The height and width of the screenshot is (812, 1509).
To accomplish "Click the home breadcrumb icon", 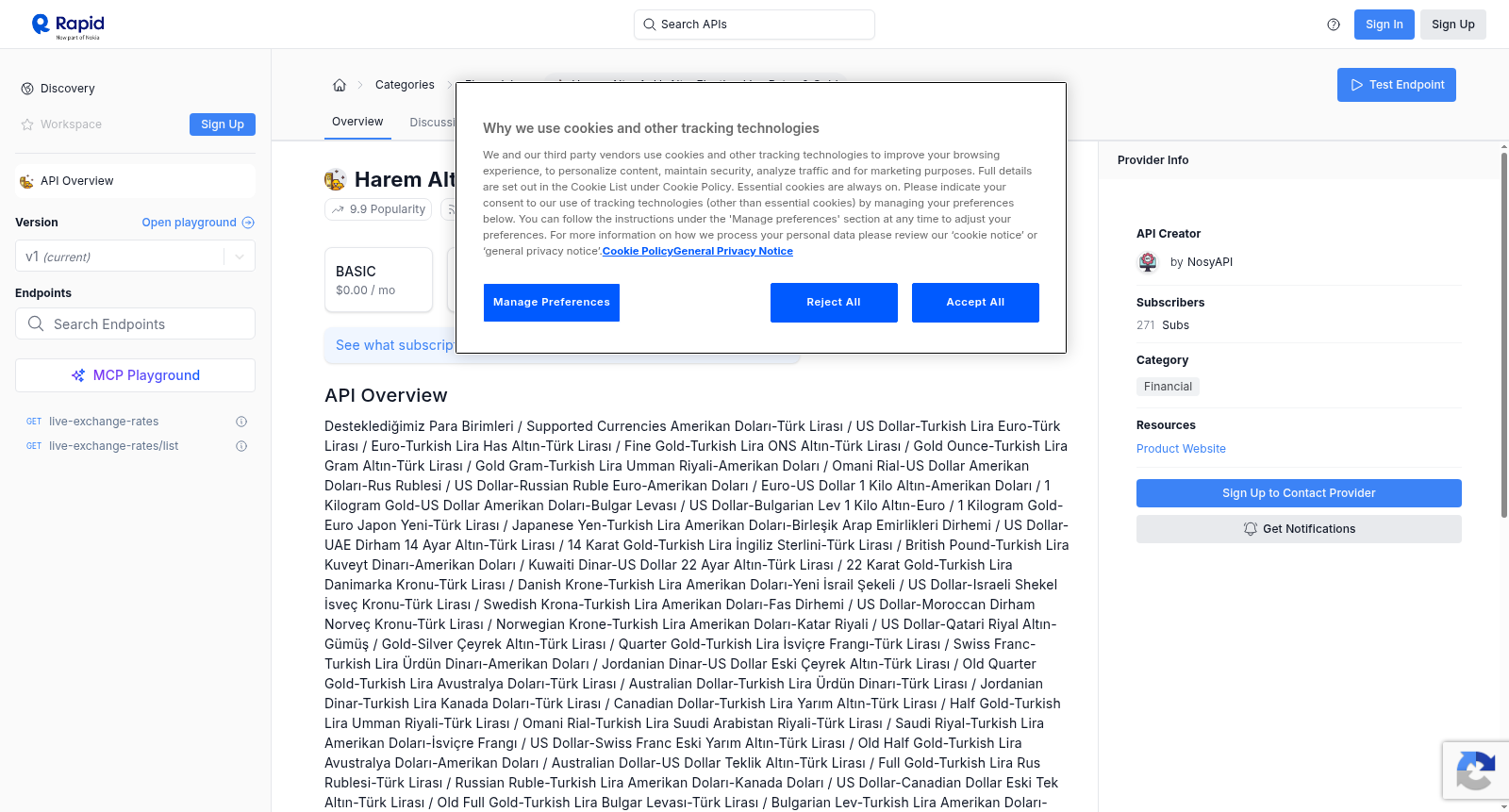I will [340, 85].
